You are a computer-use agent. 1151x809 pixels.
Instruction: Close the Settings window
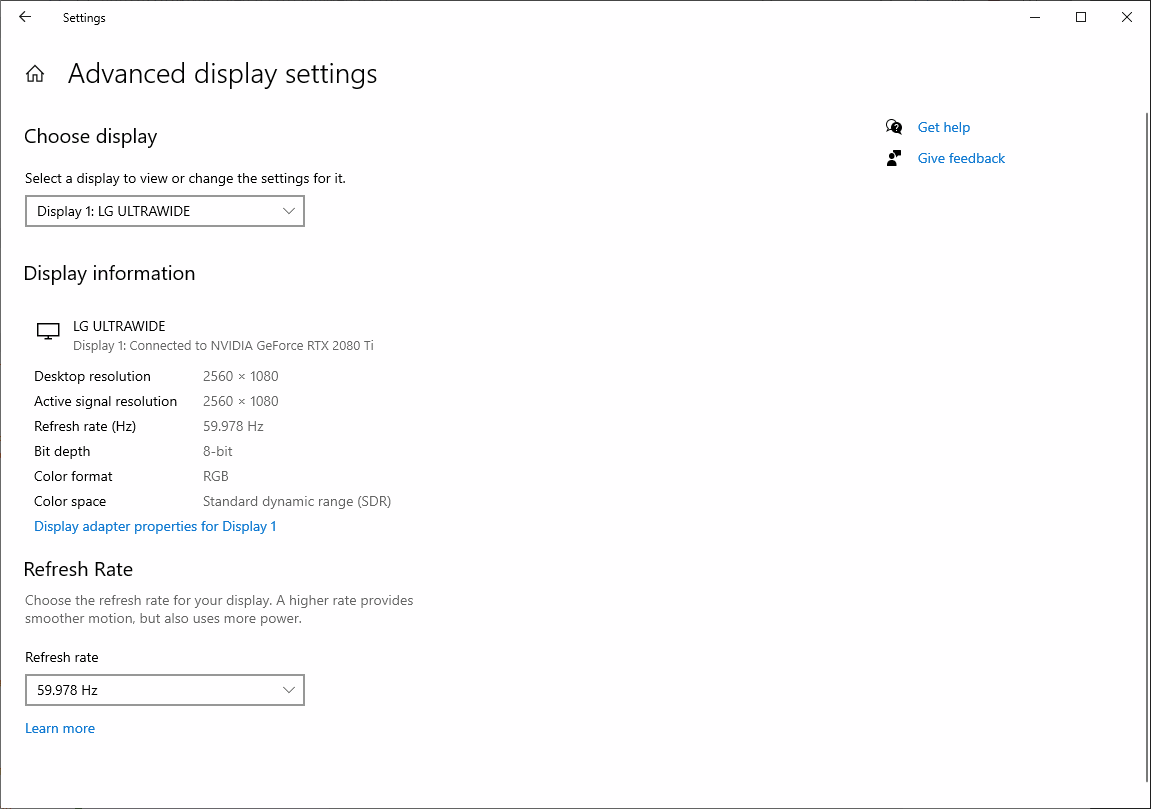coord(1127,17)
